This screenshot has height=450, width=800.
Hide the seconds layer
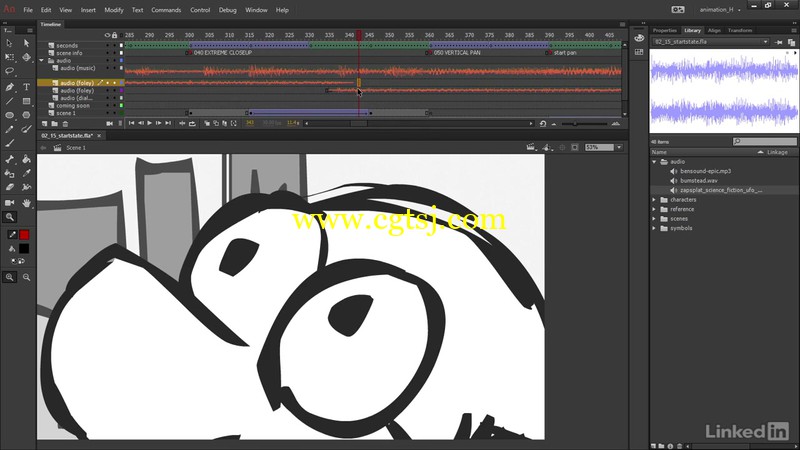(107, 45)
